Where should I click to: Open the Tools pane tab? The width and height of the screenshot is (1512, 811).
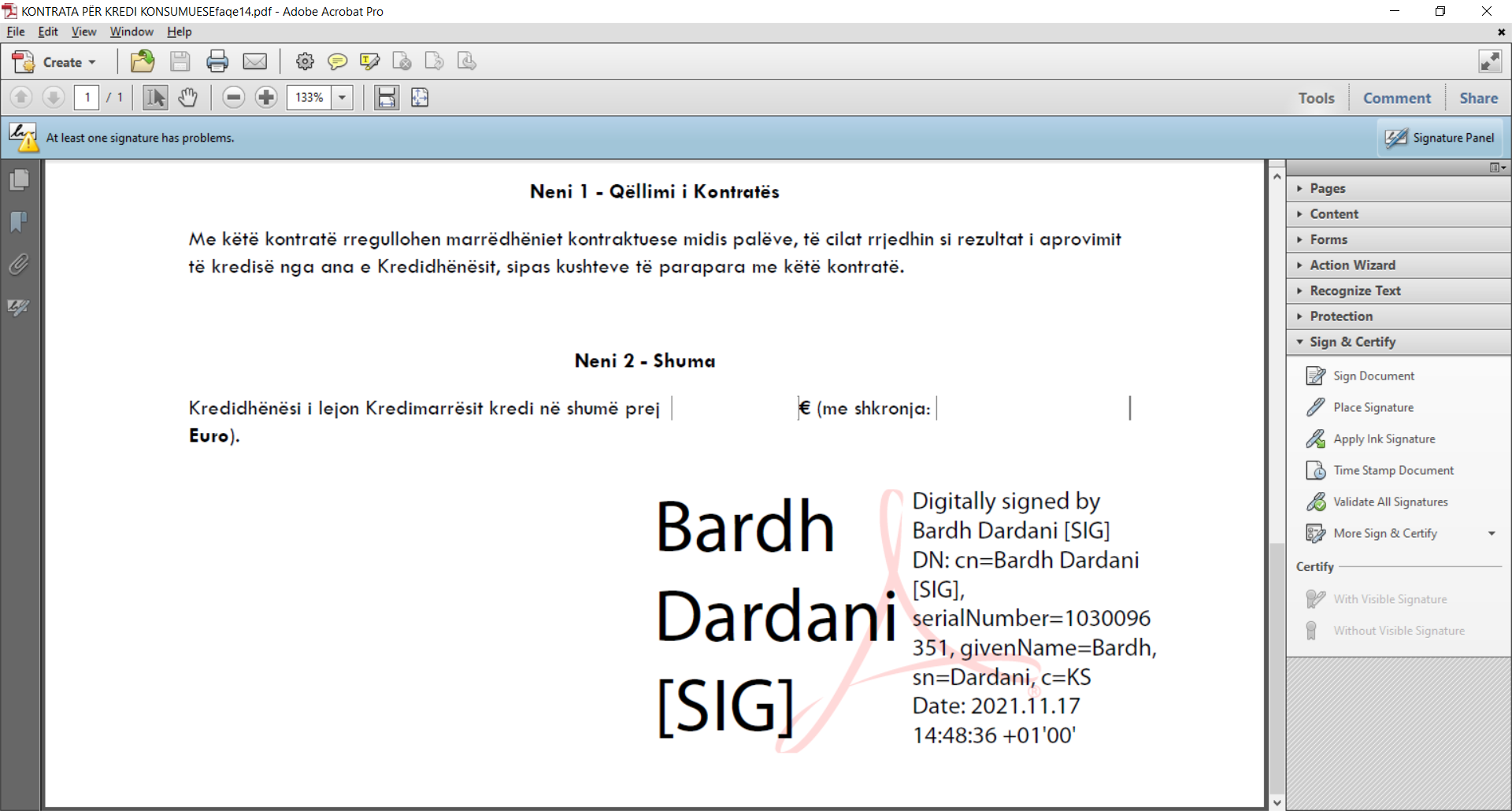tap(1316, 98)
